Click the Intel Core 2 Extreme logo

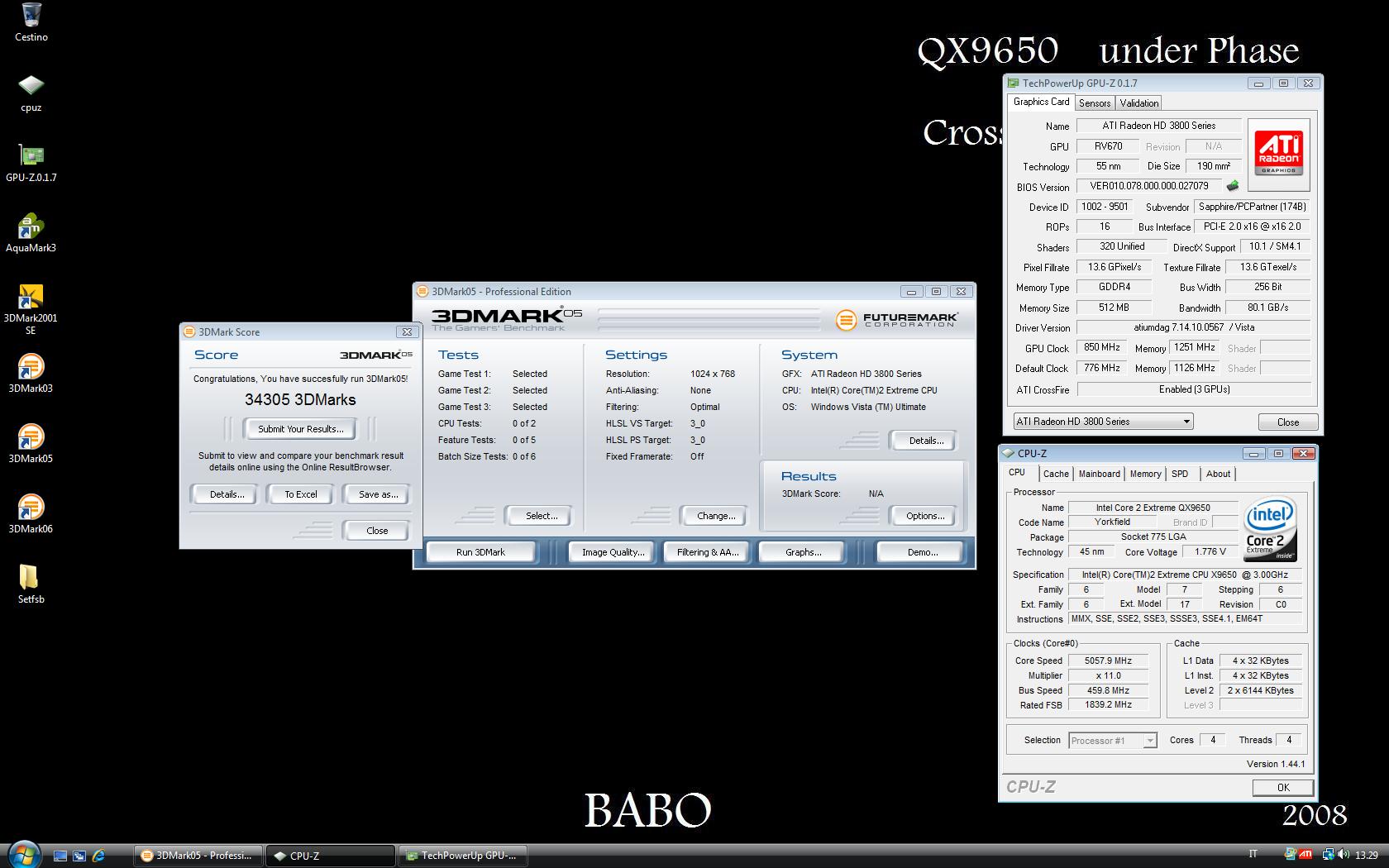coord(1270,530)
